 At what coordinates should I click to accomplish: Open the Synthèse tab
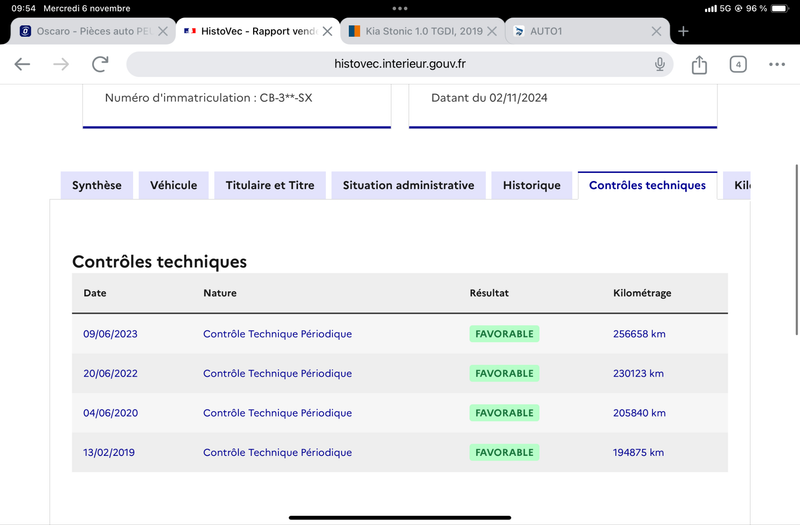point(97,185)
